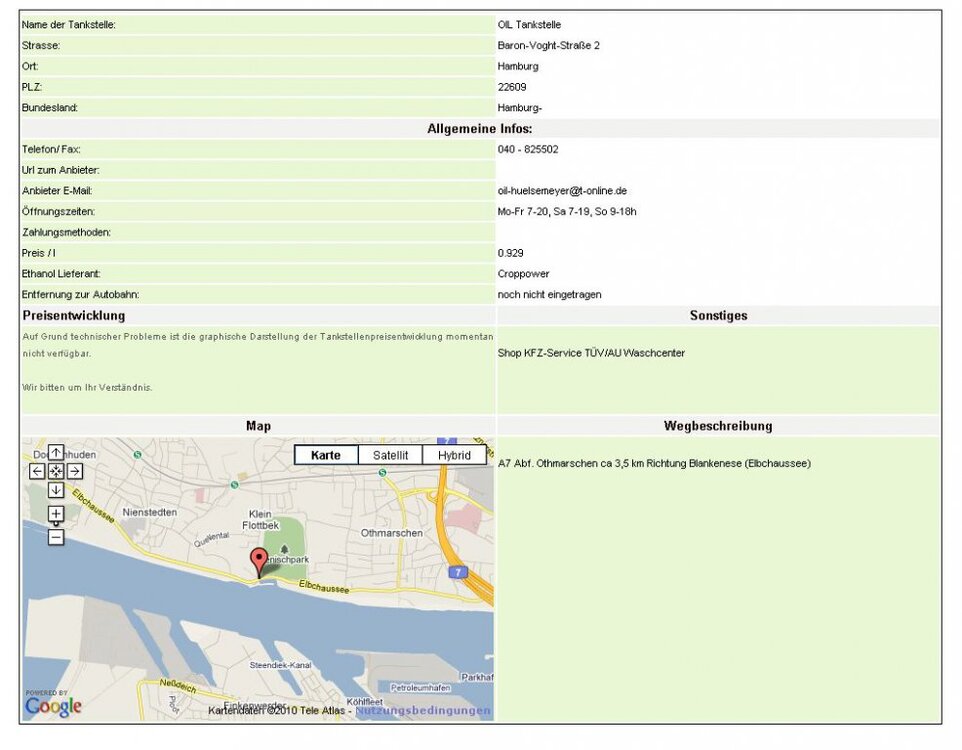Open the Nutzungsbedingungen link
This screenshot has width=962, height=750.
tap(423, 710)
